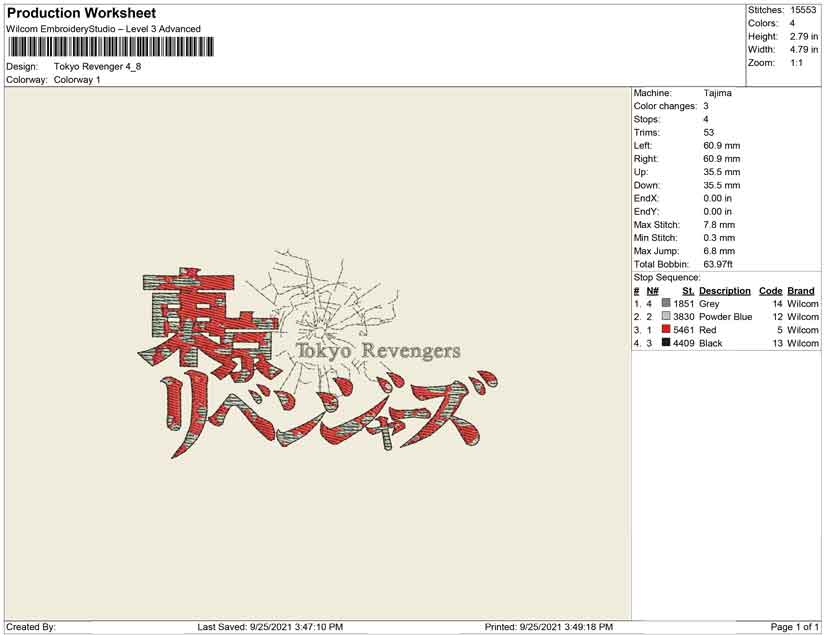Image resolution: width=825 pixels, height=635 pixels.
Task: Click the 'Created By:' footer label
Action: [31, 627]
